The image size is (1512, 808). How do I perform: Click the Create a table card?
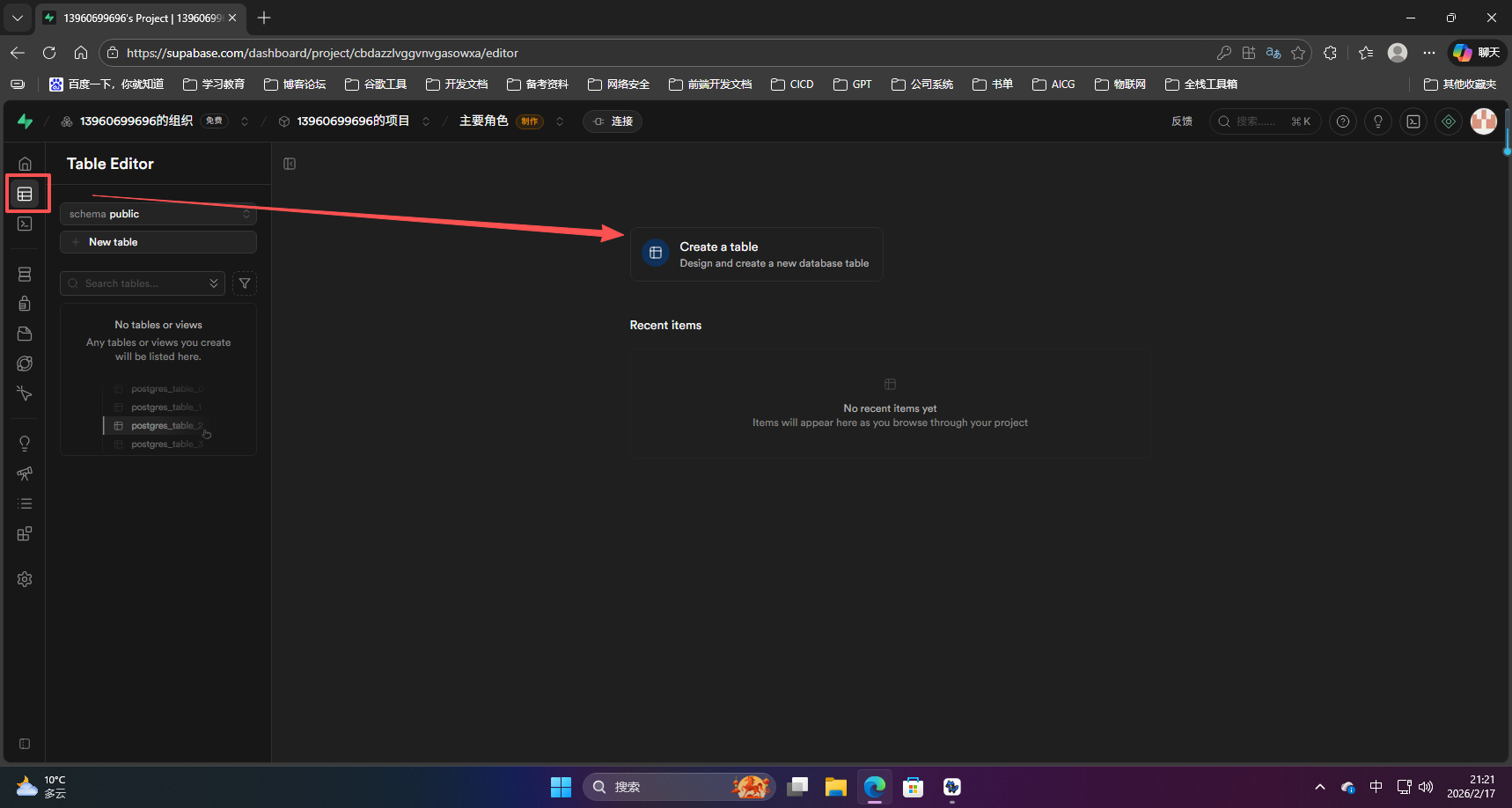[x=757, y=254]
